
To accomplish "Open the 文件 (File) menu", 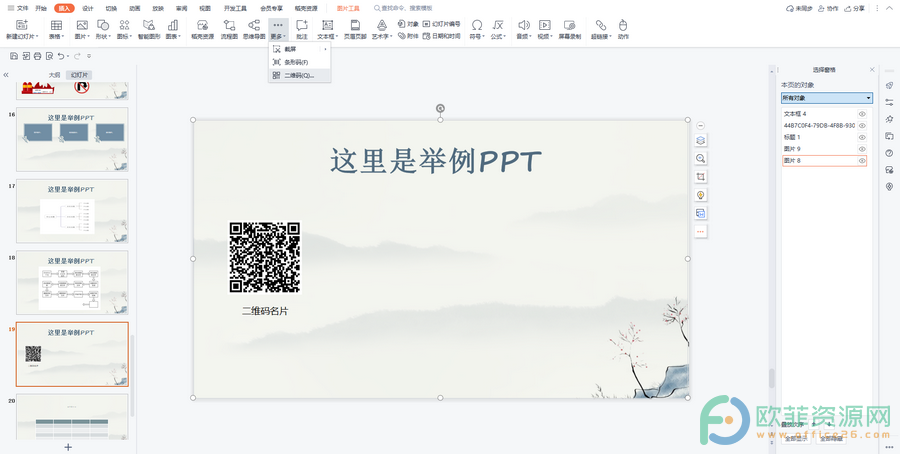I will coord(18,9).
